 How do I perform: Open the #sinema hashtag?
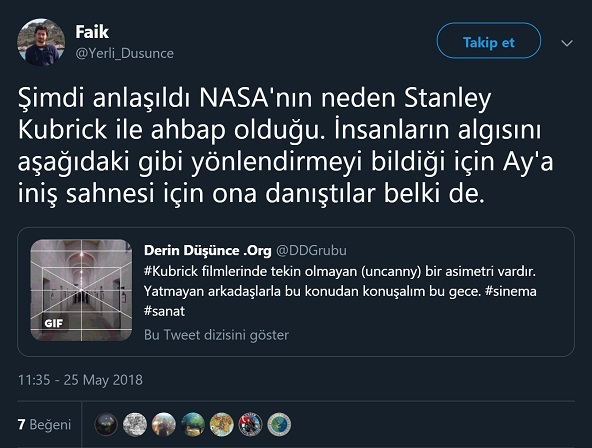point(510,291)
